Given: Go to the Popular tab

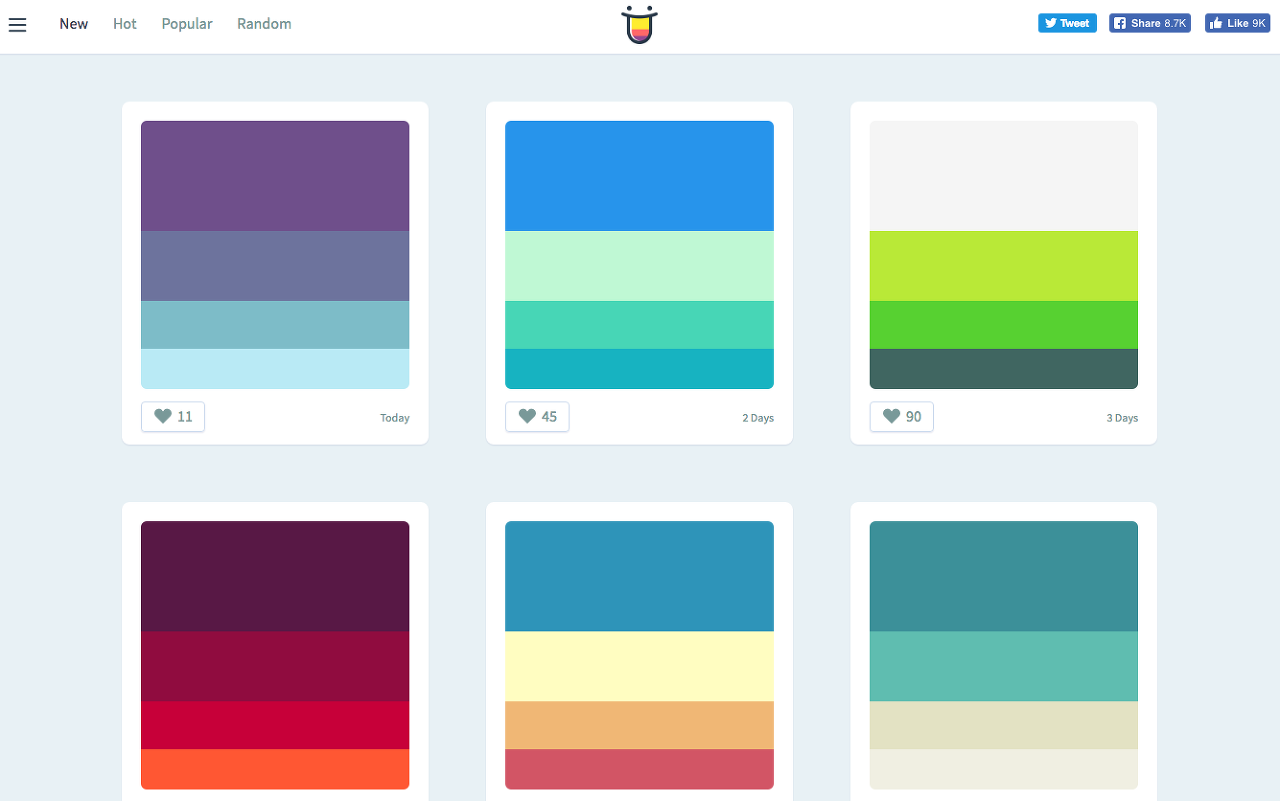Looking at the screenshot, I should click(187, 24).
